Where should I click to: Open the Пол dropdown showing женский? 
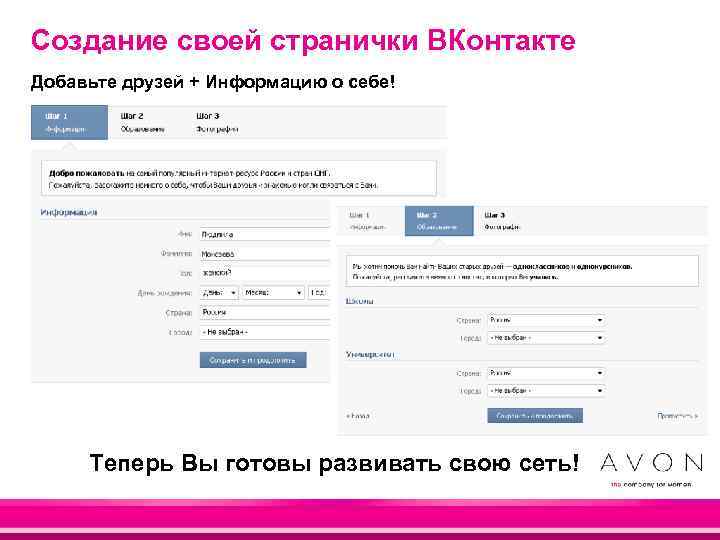(x=264, y=273)
